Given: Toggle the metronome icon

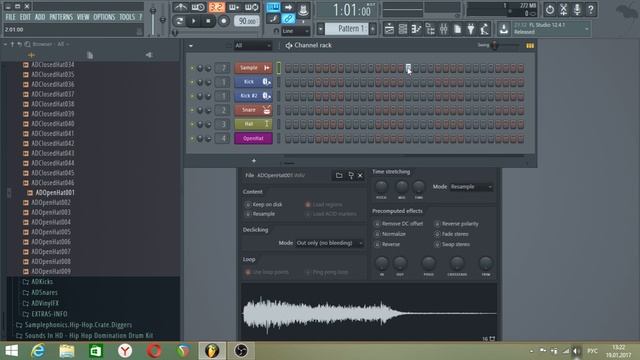Looking at the screenshot, I should pos(180,7).
